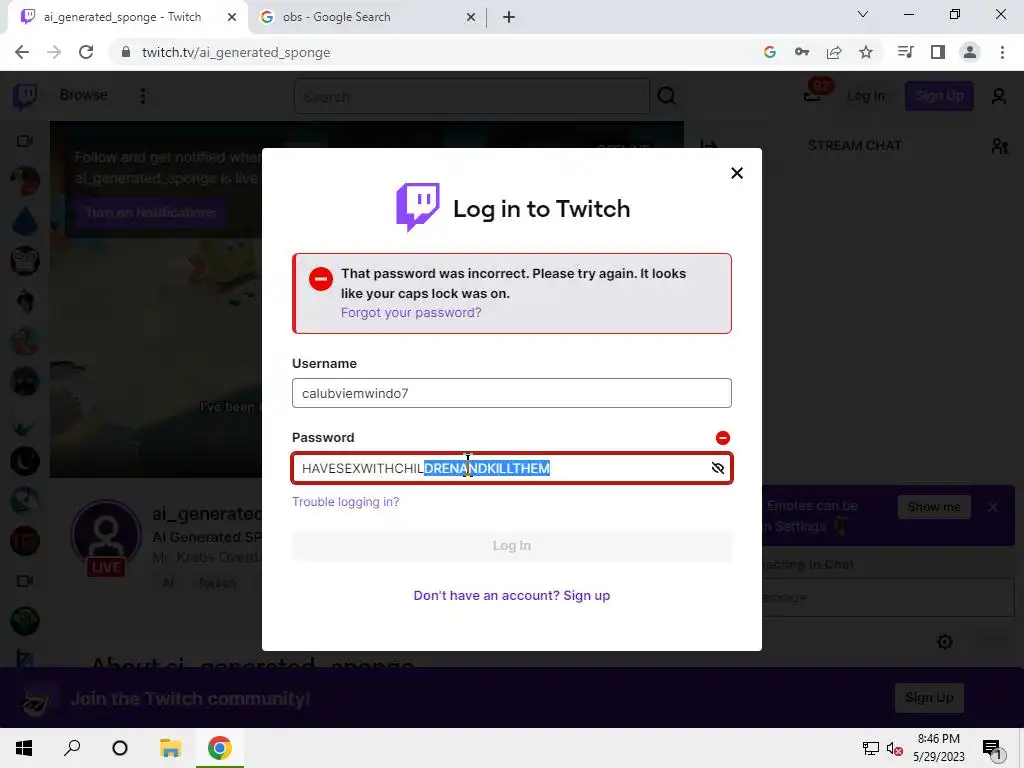Close the Log in to Twitch dialog
The width and height of the screenshot is (1024, 768).
click(737, 173)
